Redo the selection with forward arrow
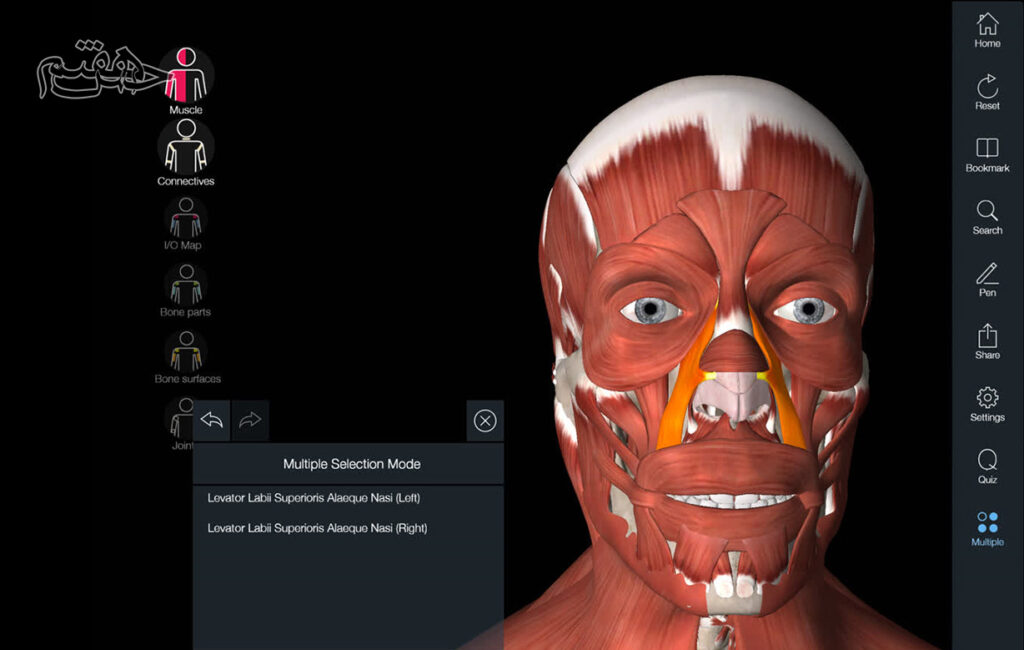 (x=250, y=421)
